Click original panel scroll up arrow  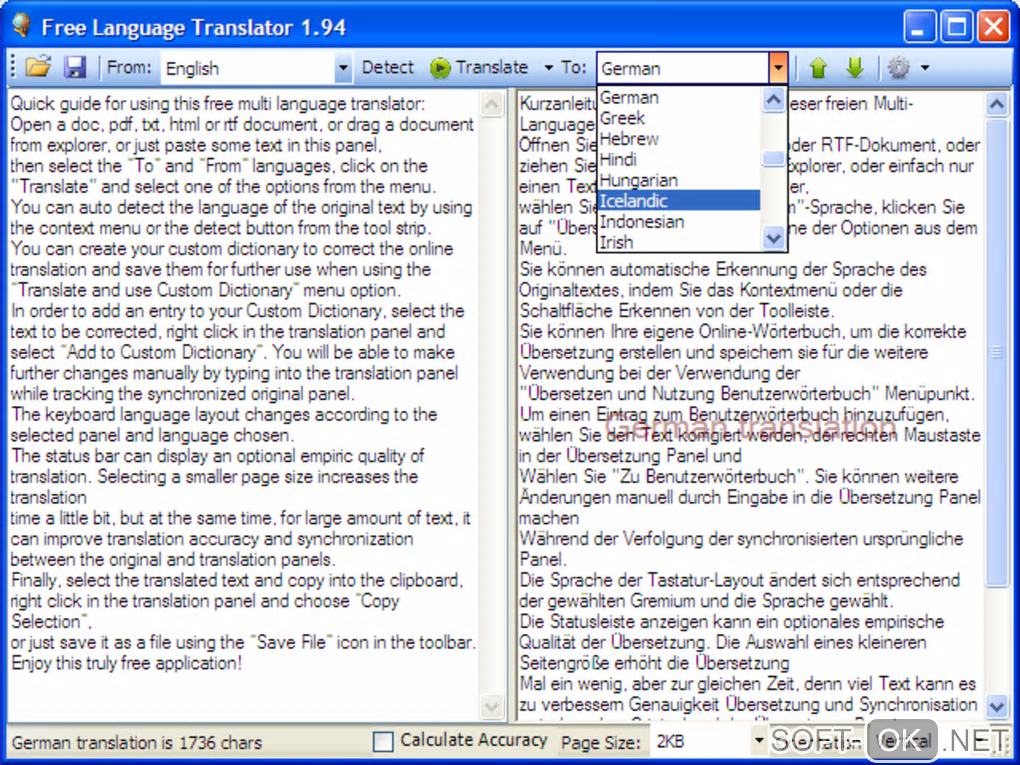tap(492, 104)
